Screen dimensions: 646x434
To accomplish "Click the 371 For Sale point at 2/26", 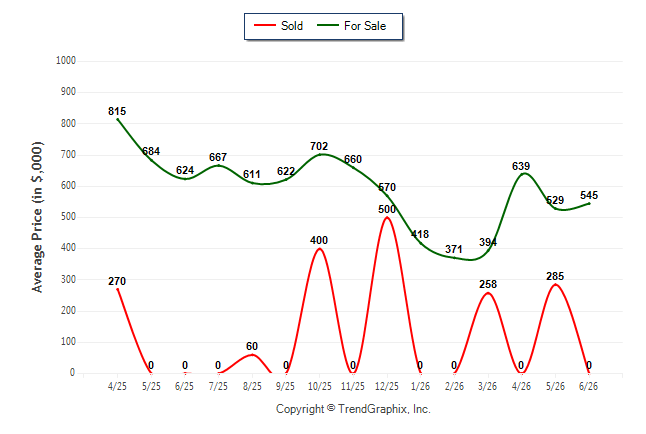I will 454,258.
